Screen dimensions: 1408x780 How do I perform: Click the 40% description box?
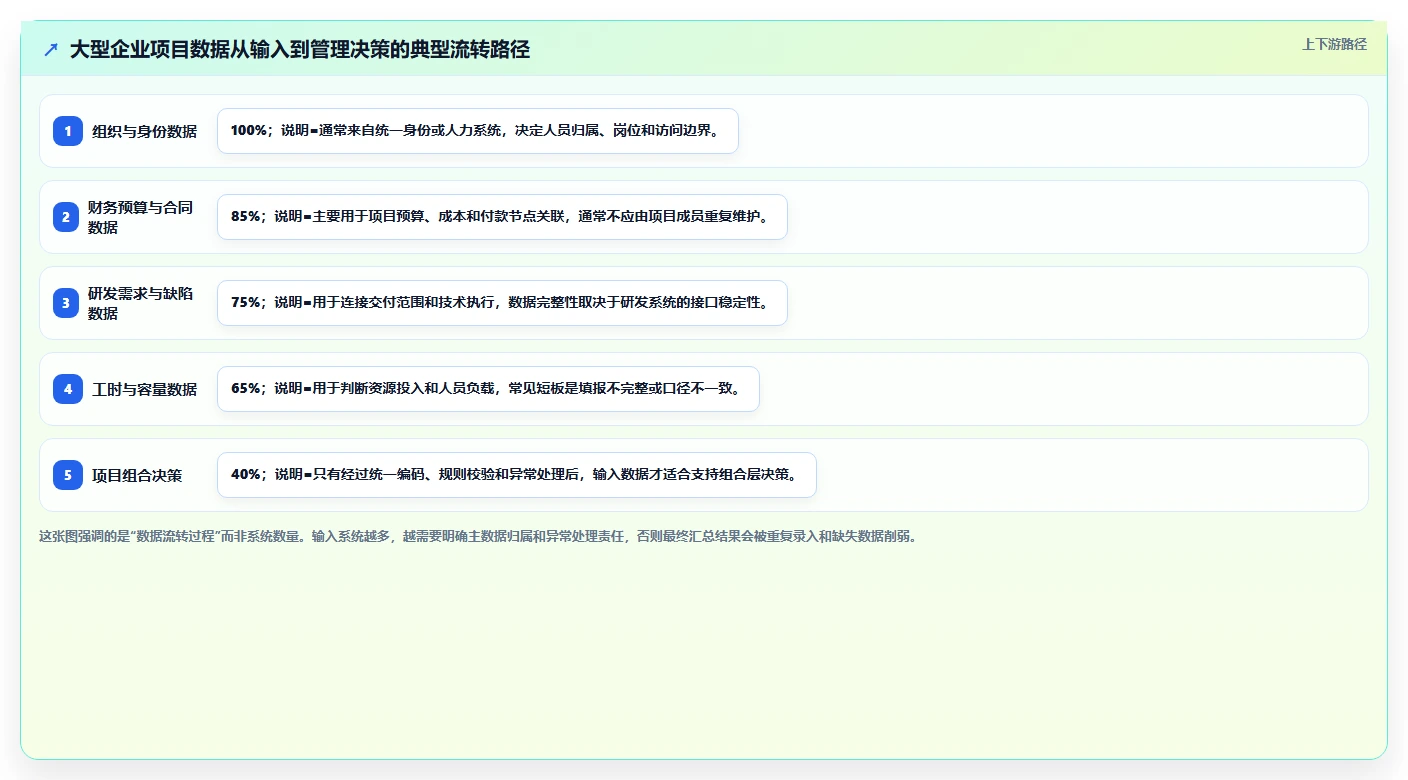tap(517, 475)
